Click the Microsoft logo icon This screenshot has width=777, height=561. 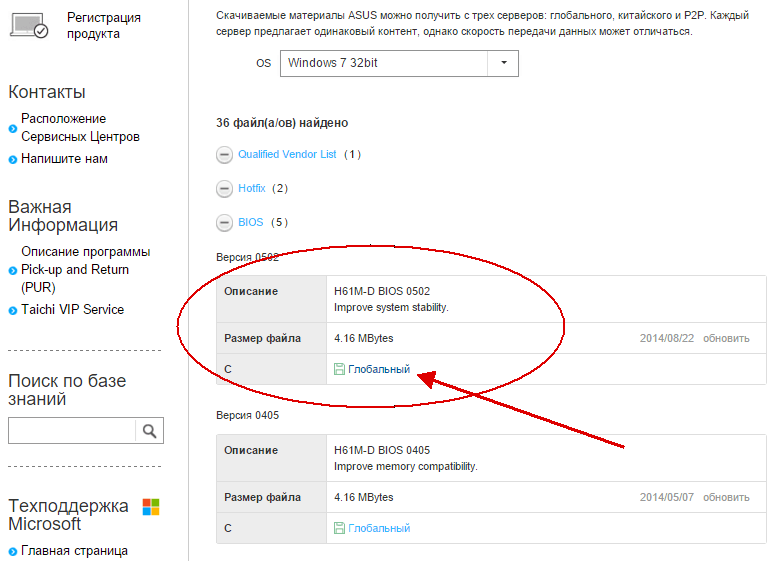pyautogui.click(x=151, y=507)
